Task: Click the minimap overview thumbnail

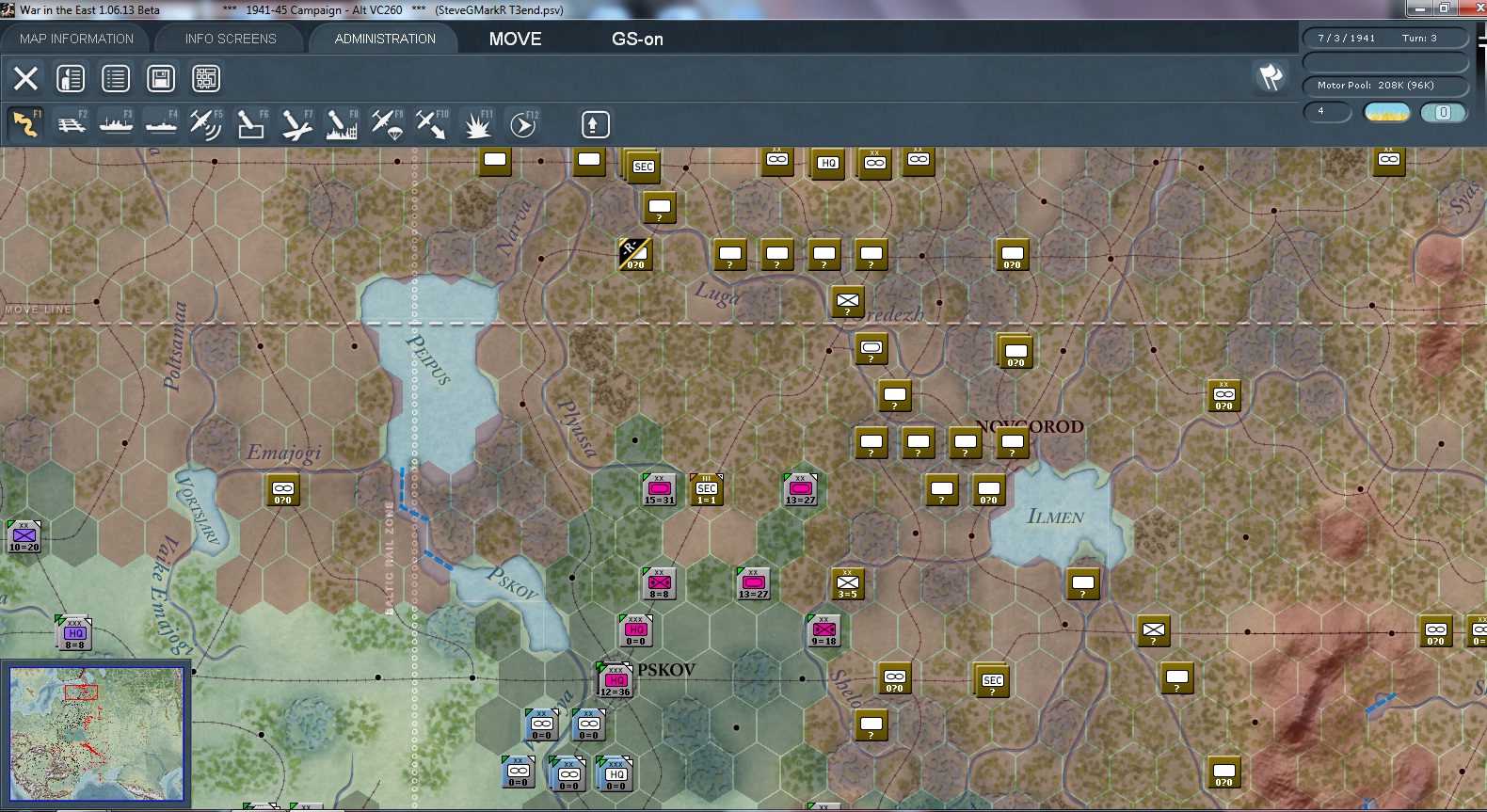Action: [x=96, y=734]
